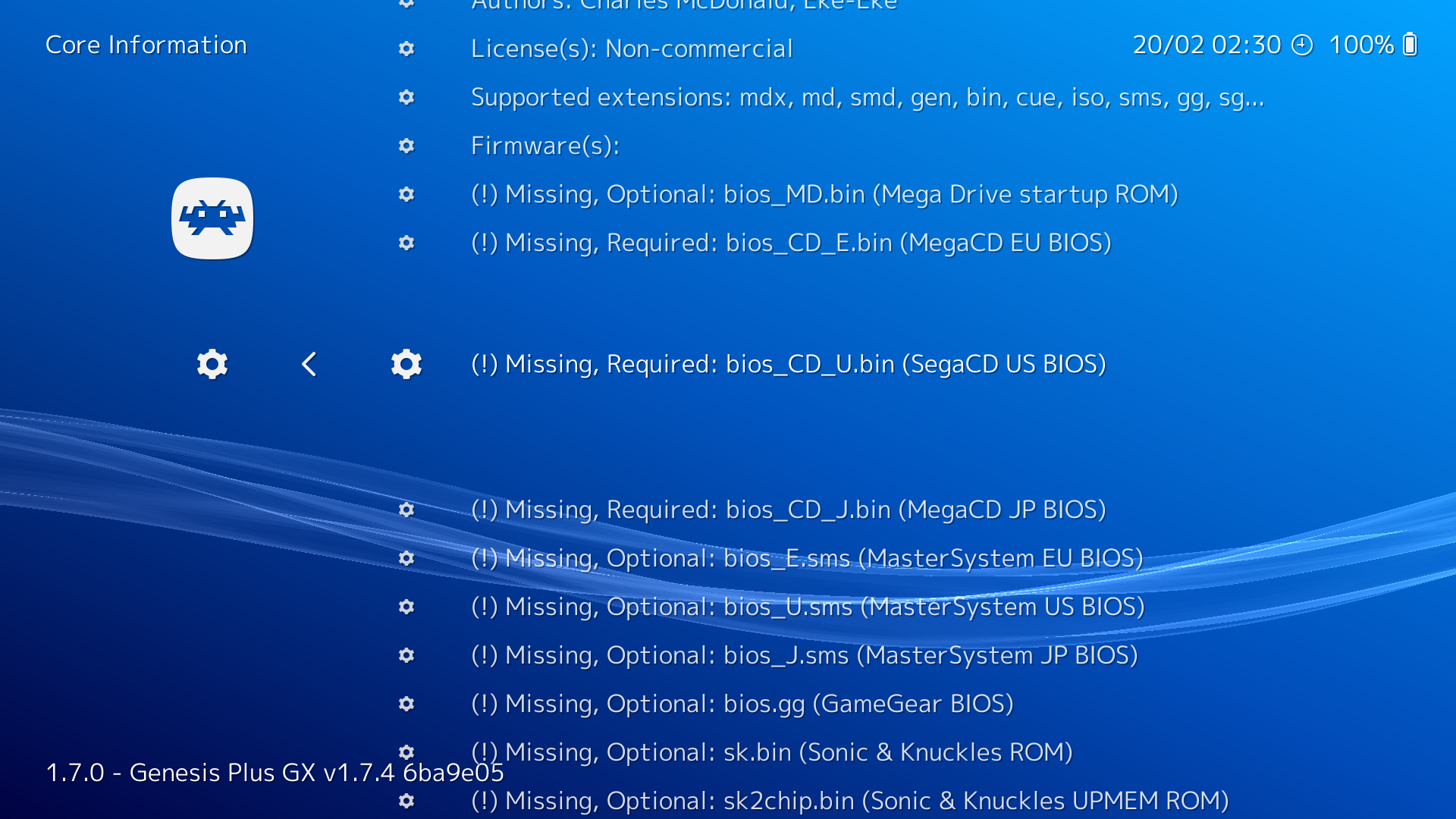Viewport: 1456px width, 819px height.
Task: Select bios.gg GameGear BIOS entry
Action: (x=742, y=704)
